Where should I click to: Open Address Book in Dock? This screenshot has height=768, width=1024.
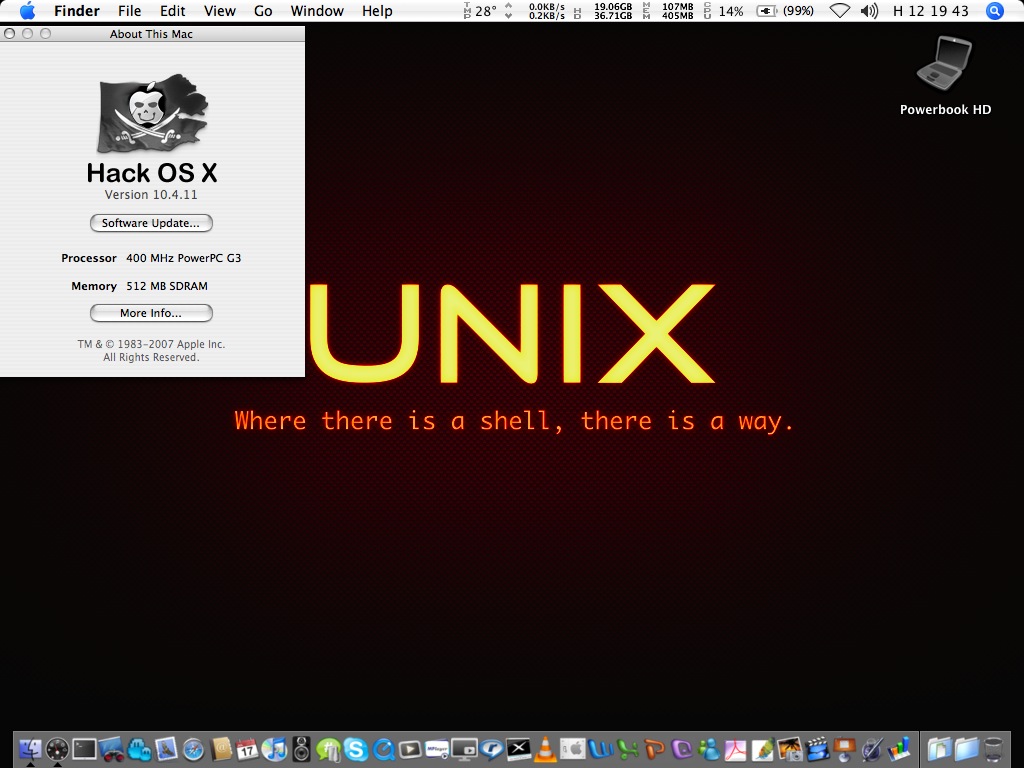point(221,749)
